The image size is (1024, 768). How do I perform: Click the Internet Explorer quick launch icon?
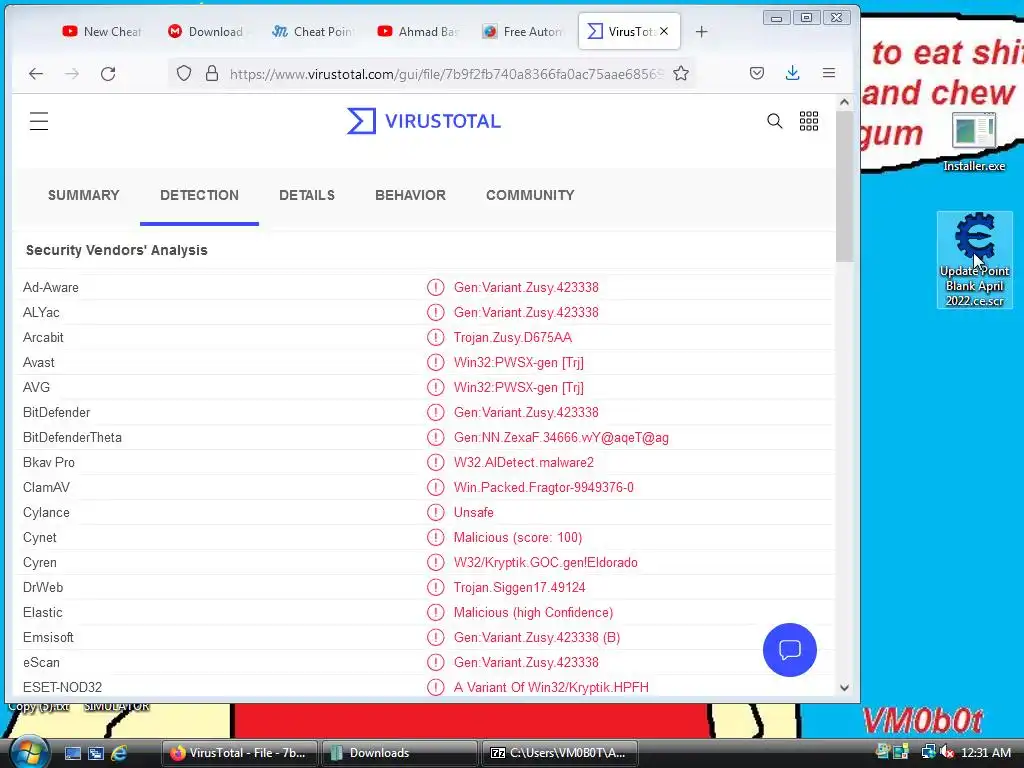(119, 753)
